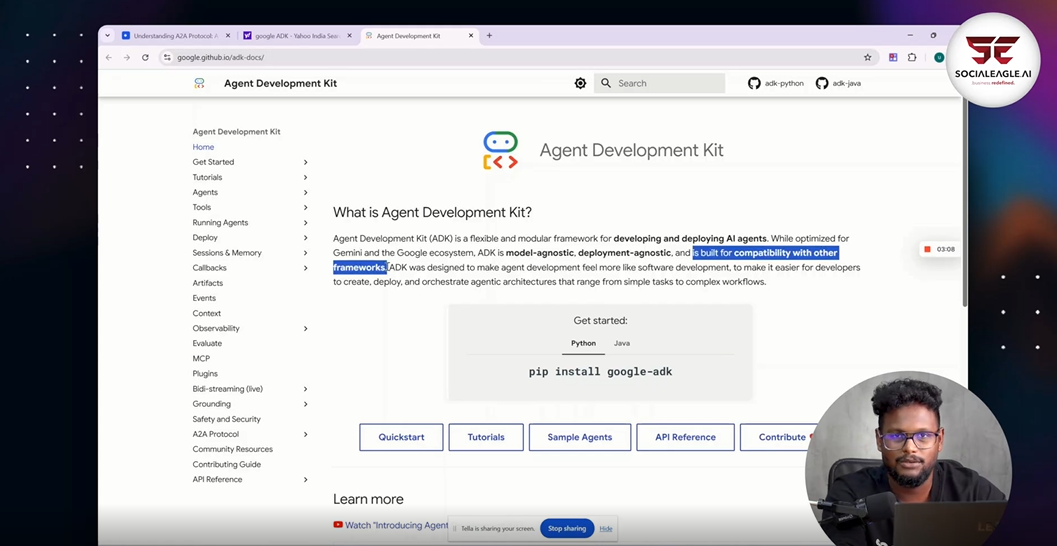Expand the Get Started sidebar section
Viewport: 1057px width, 546px height.
(x=305, y=162)
